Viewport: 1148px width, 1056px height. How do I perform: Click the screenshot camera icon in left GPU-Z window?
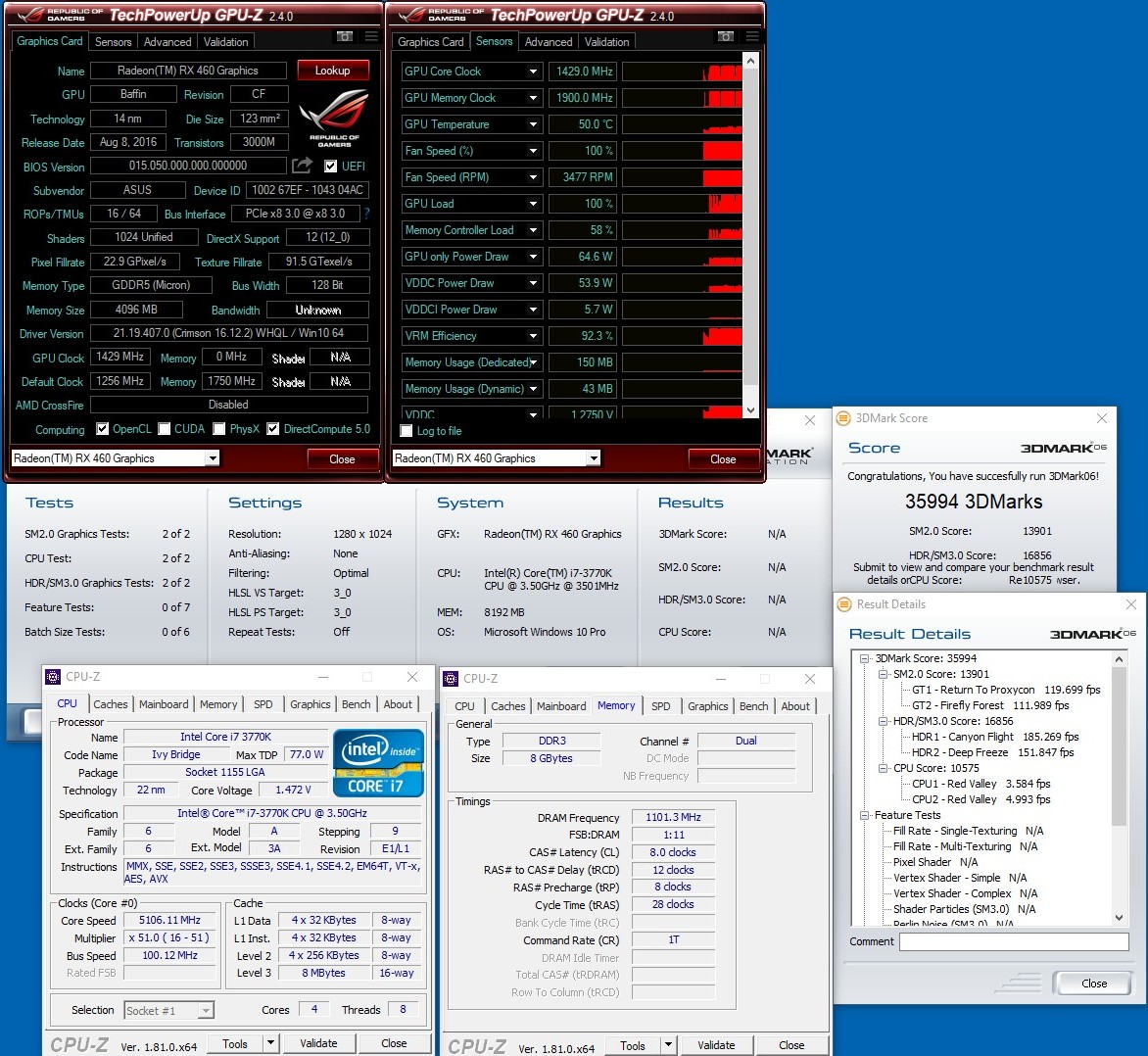[345, 36]
